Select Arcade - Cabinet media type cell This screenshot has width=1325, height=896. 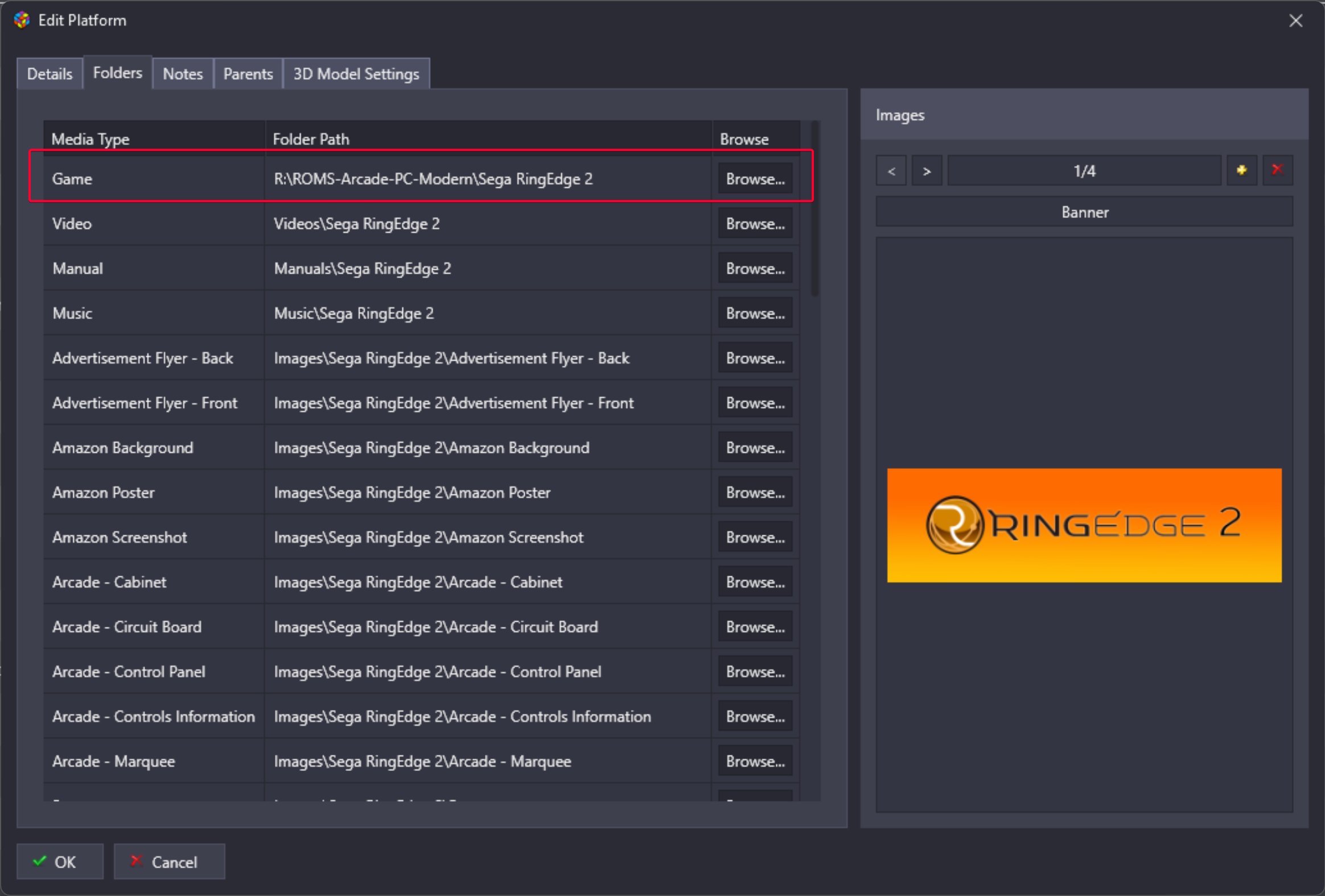(154, 583)
